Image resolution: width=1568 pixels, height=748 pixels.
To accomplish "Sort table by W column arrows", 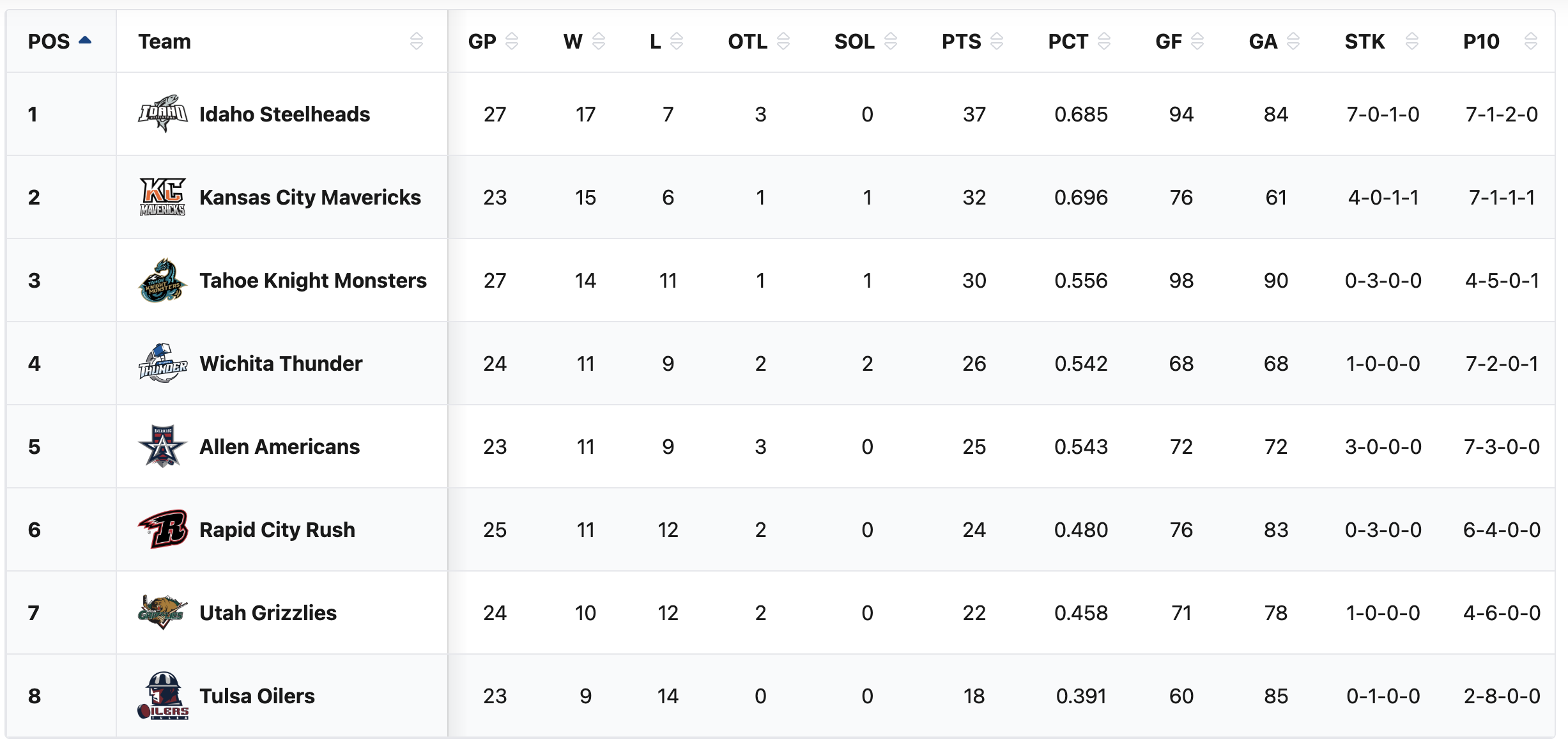I will (599, 42).
